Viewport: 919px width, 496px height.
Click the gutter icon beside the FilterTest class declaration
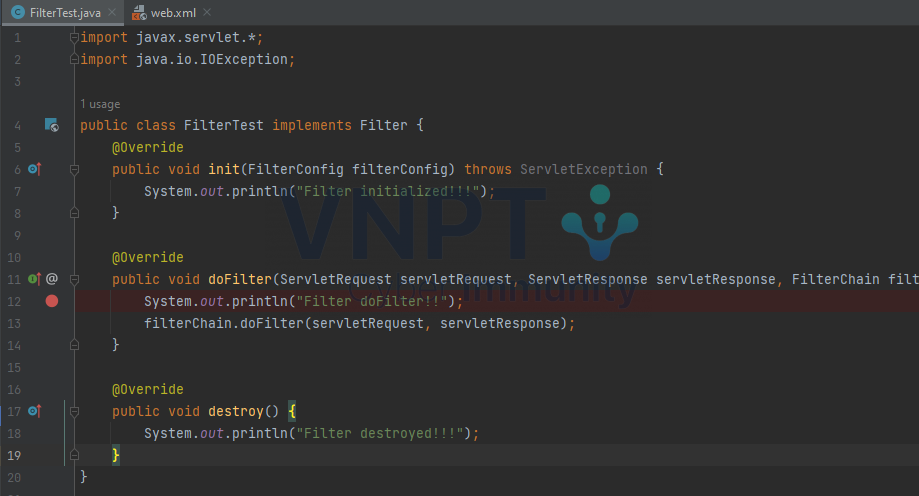51,126
